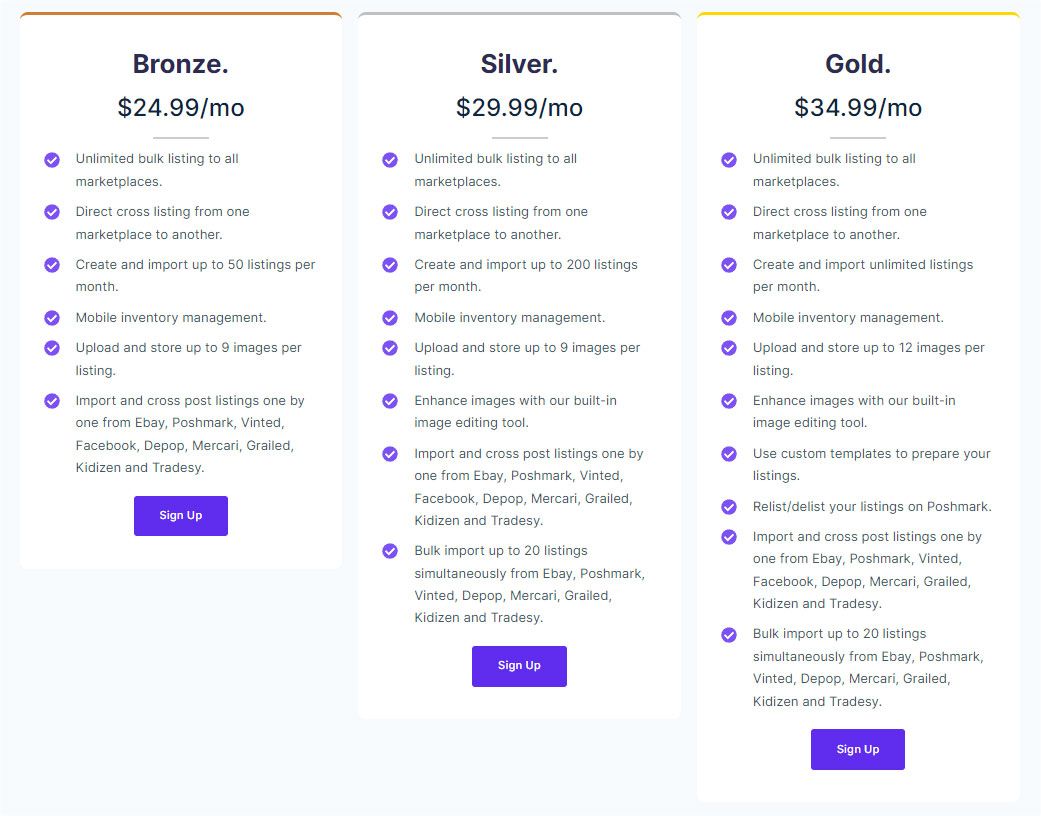Select the checkmark beside Gold custom templates feature
This screenshot has width=1041, height=816.
tap(729, 454)
